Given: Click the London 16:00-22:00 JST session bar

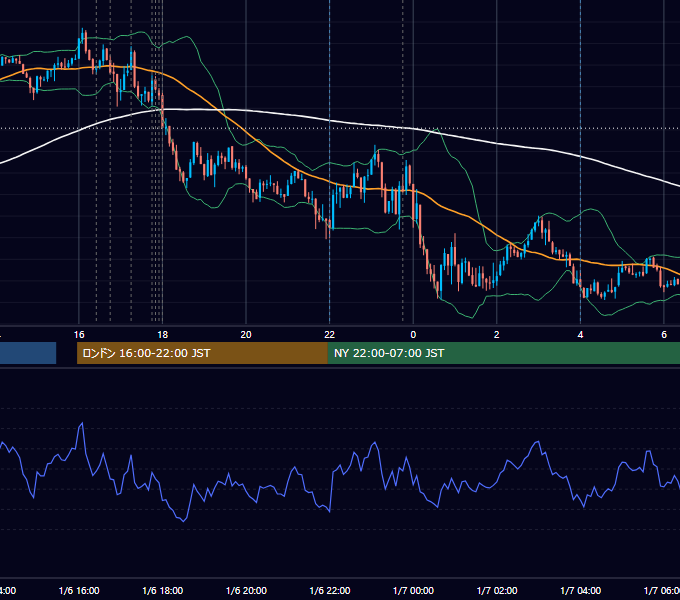Looking at the screenshot, I should 202,353.
